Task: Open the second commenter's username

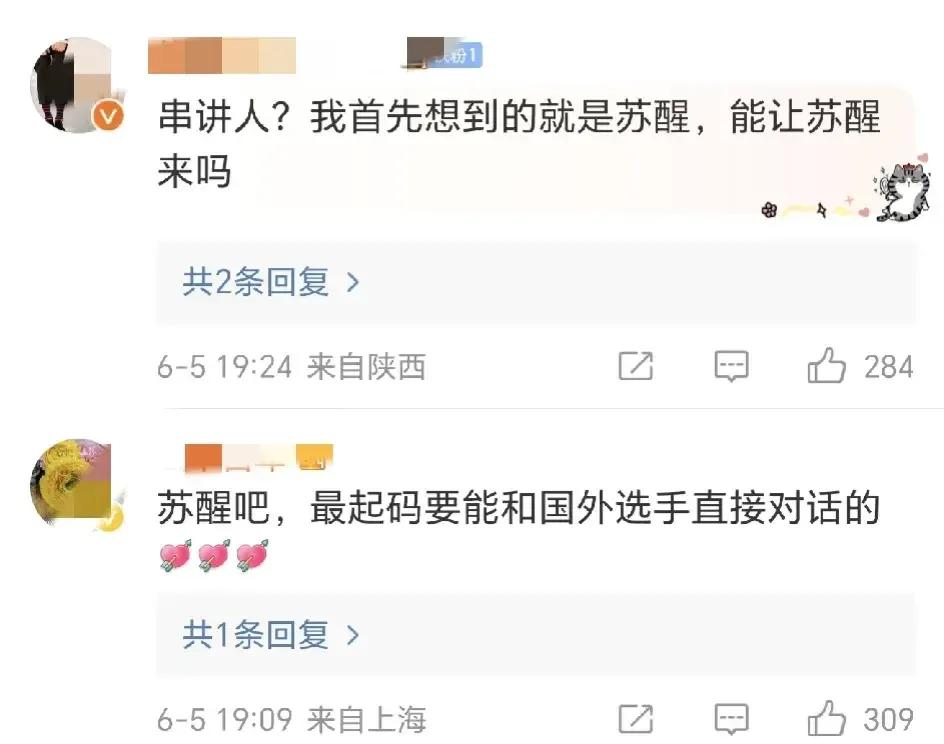Action: 259,457
